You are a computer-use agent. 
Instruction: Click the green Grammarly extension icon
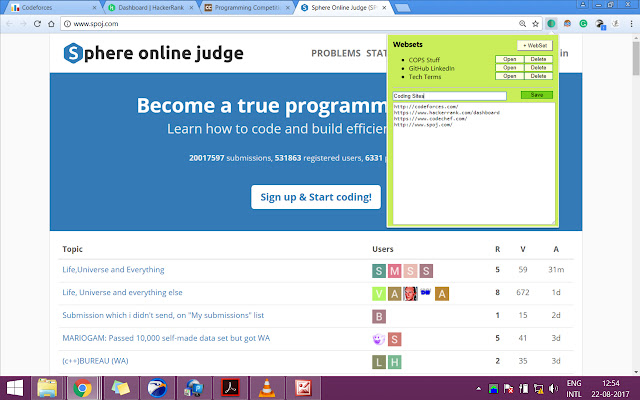[583, 24]
